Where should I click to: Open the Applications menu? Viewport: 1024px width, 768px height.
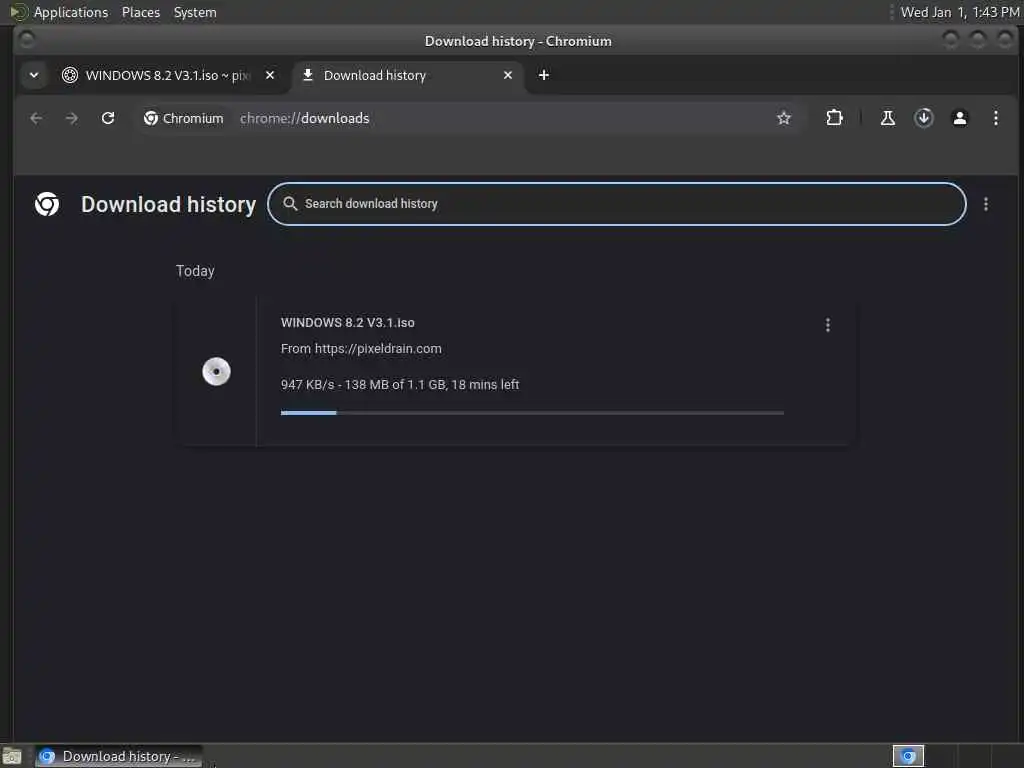point(71,12)
